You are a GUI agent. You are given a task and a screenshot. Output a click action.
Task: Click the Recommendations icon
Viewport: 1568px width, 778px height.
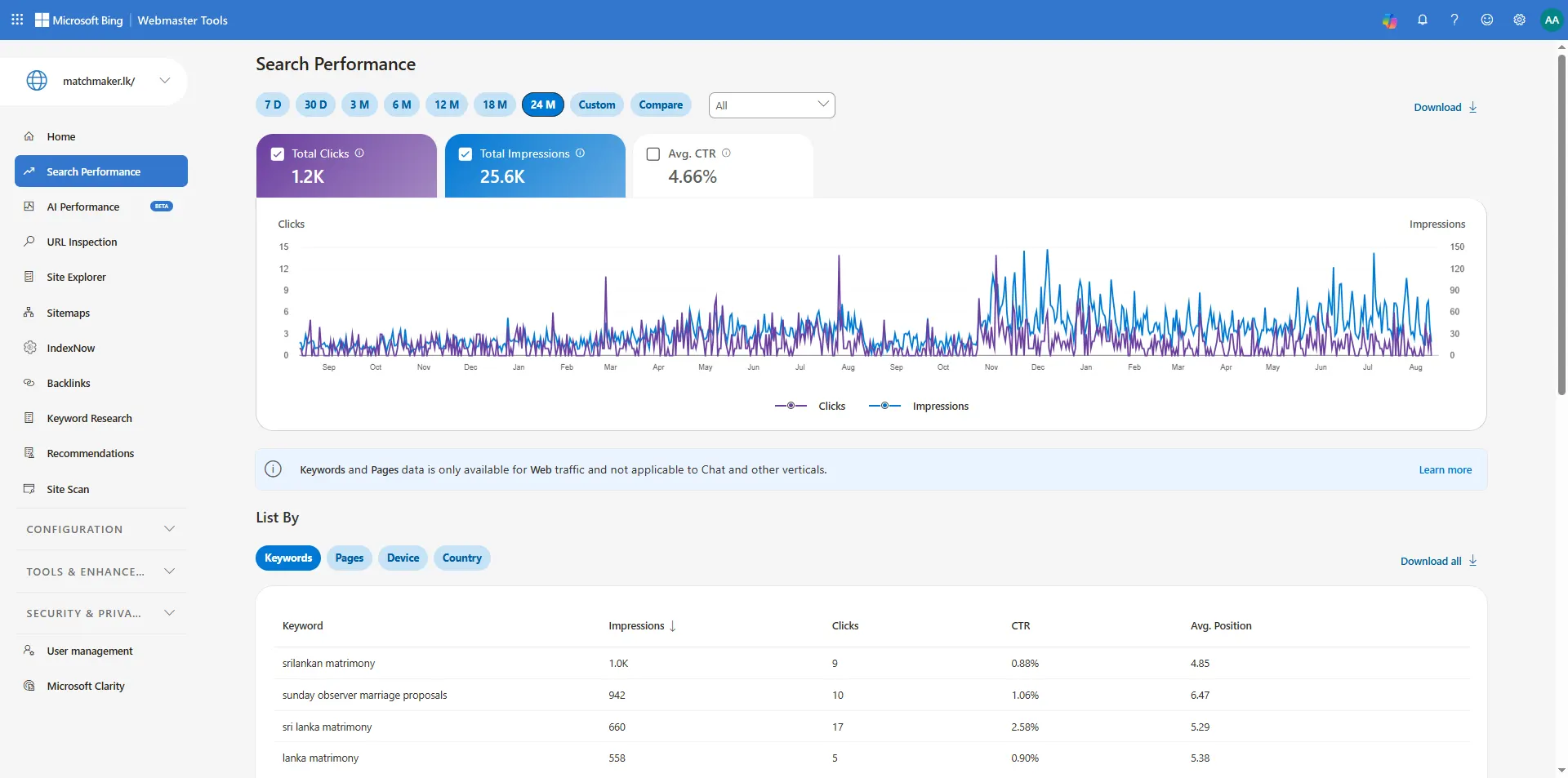tap(29, 453)
